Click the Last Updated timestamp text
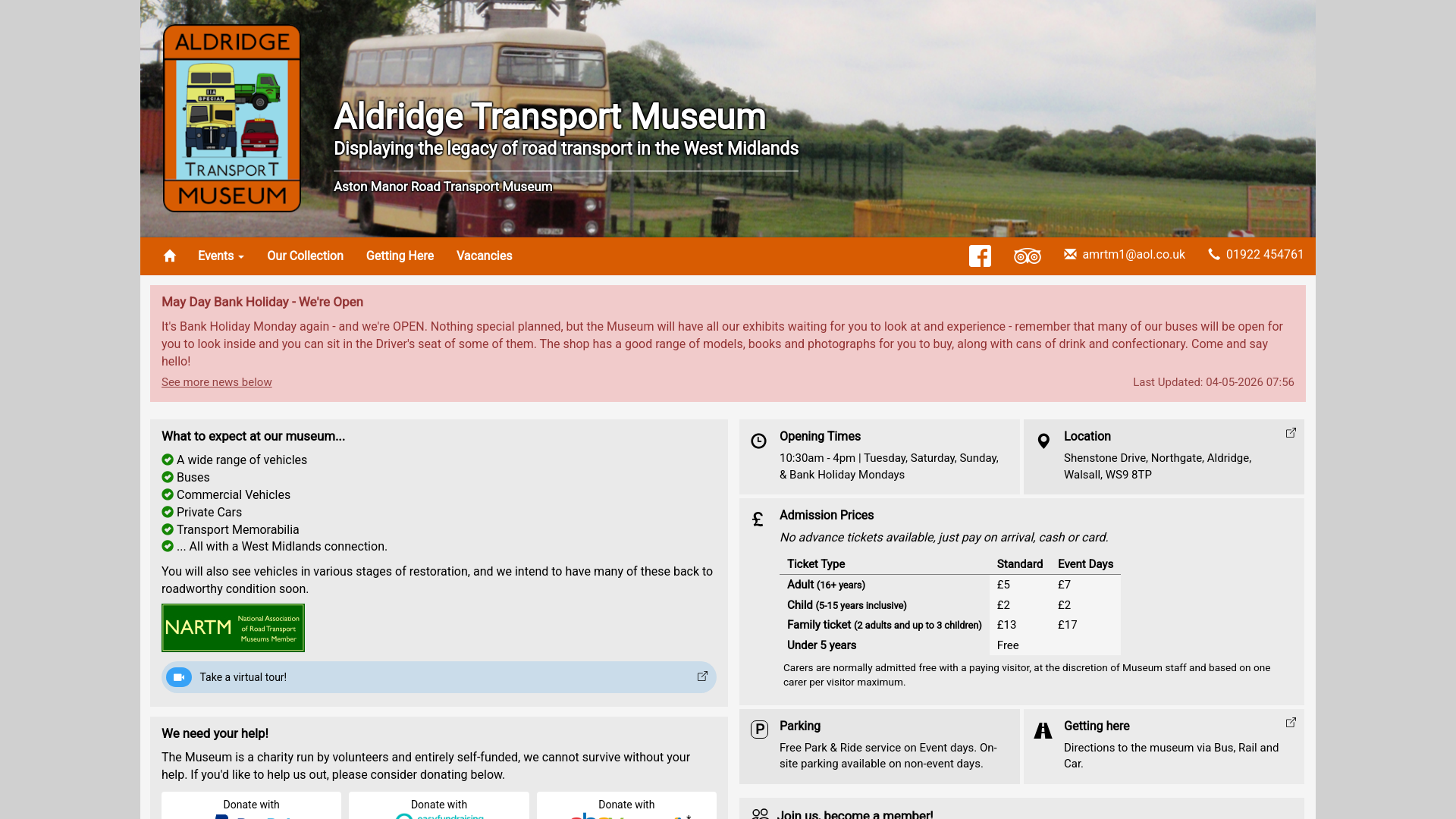1456x819 pixels. 1213,382
